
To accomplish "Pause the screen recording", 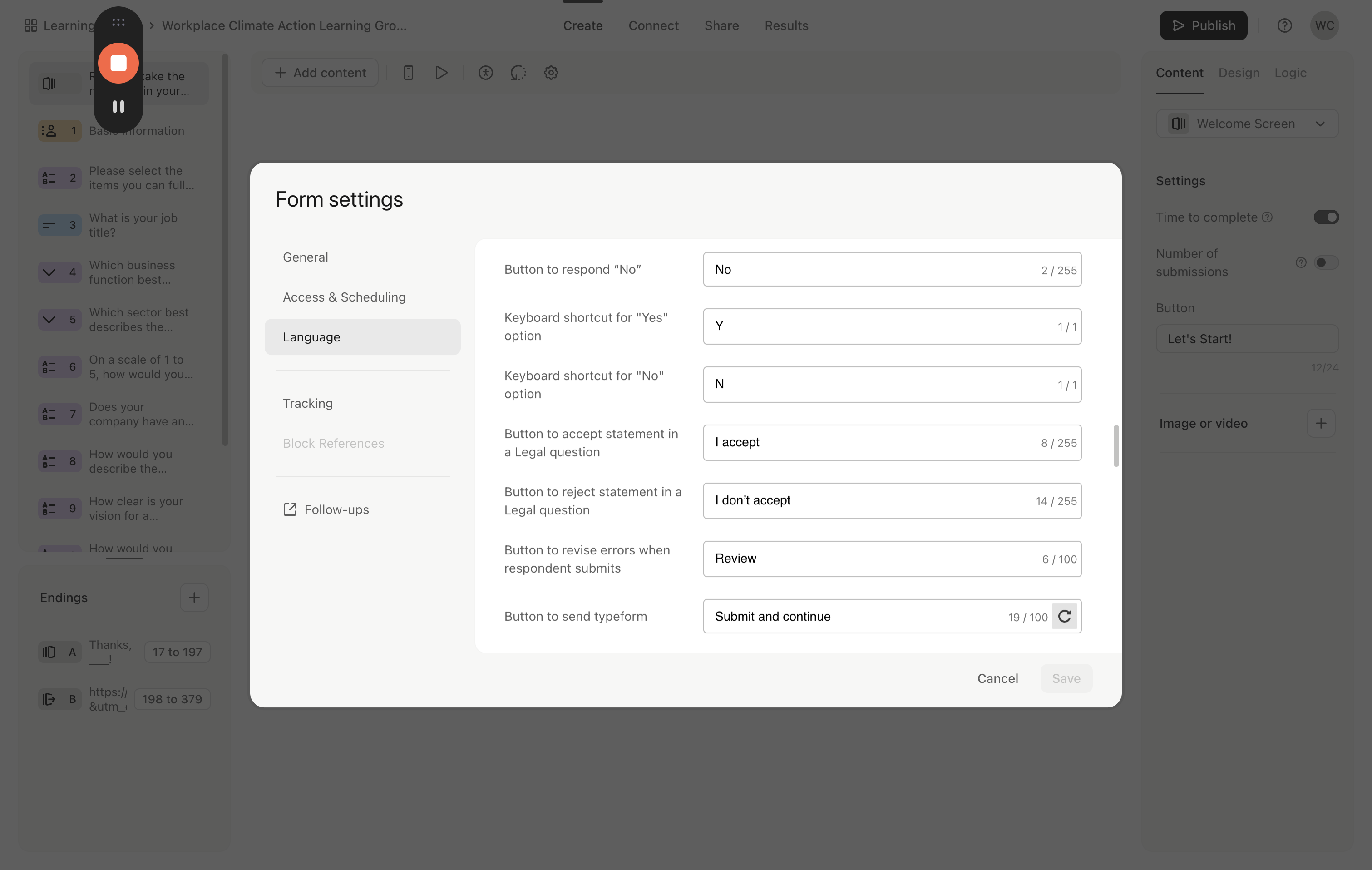I will [x=118, y=107].
